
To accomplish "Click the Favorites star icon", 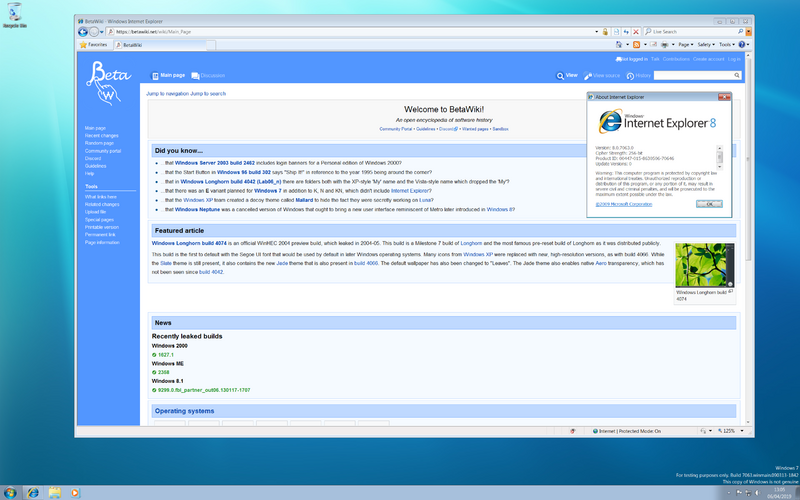I will tap(84, 45).
